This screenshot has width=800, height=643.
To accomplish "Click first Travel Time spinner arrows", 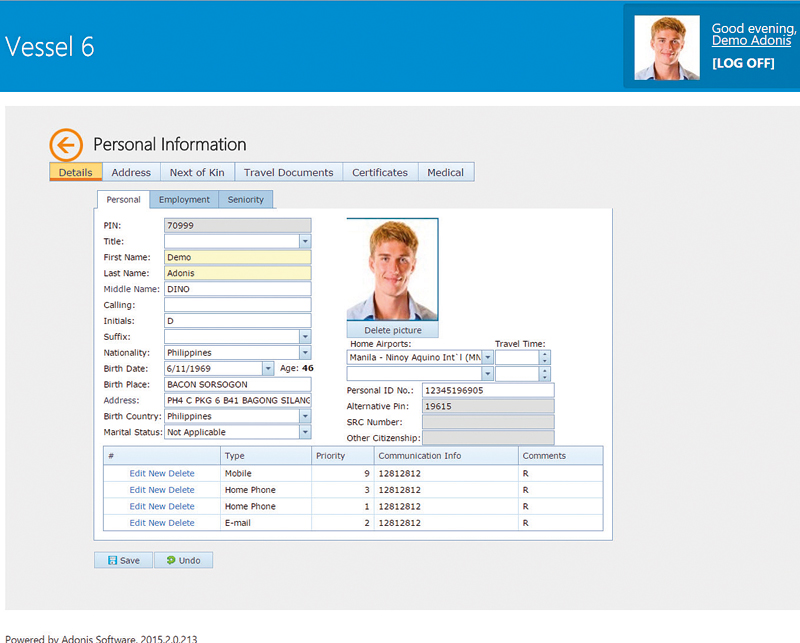I will point(545,358).
